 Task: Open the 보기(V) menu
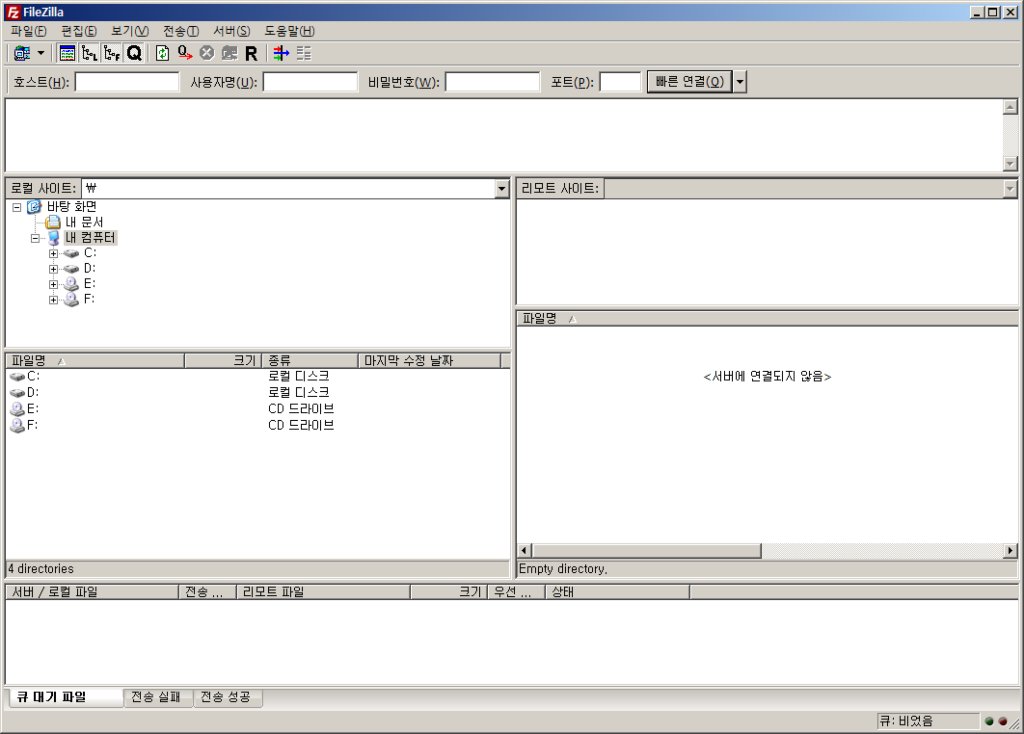coord(129,31)
